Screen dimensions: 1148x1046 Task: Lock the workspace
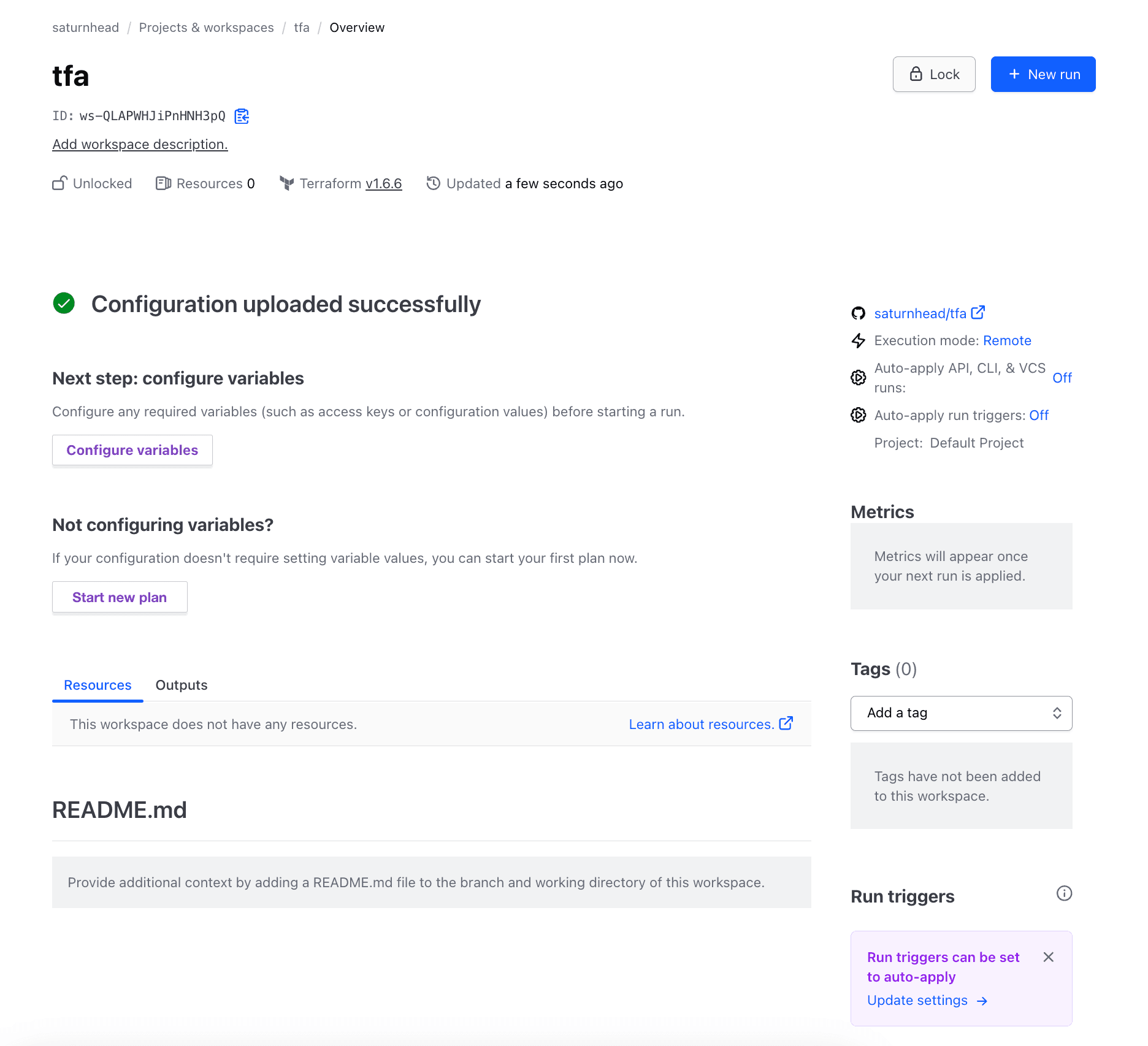[x=933, y=74]
